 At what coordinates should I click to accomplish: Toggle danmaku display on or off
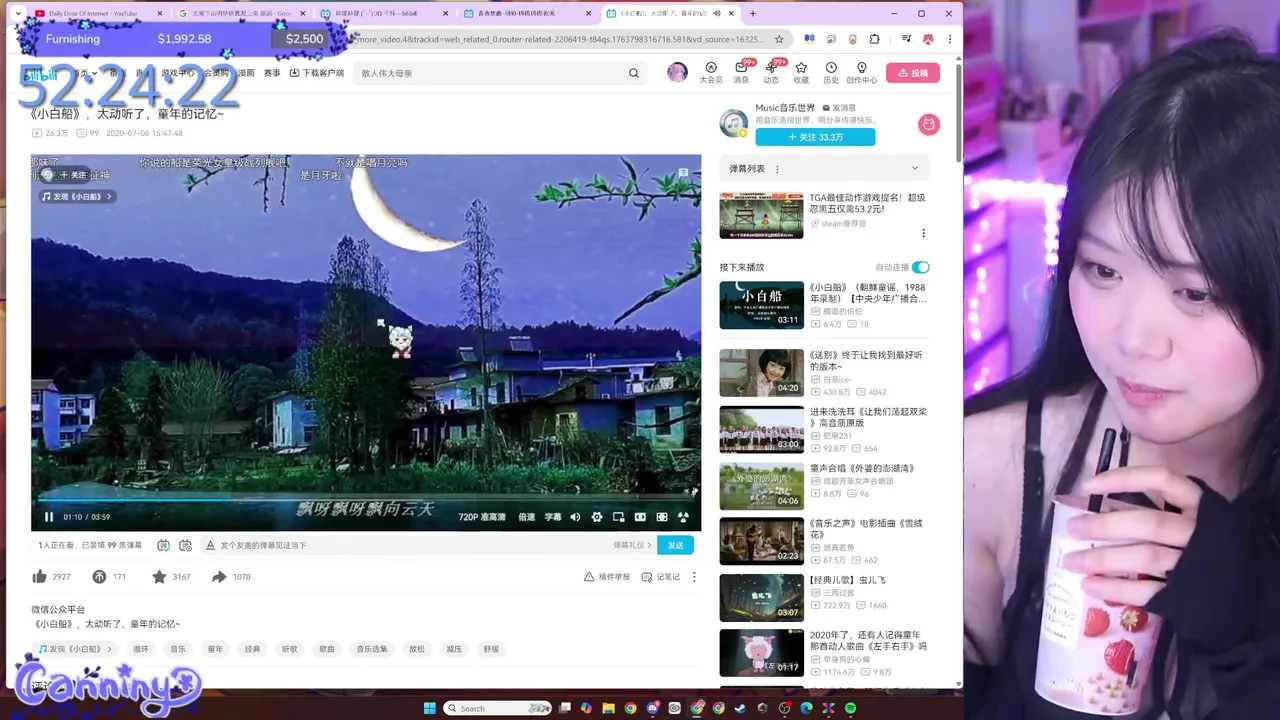[x=164, y=545]
